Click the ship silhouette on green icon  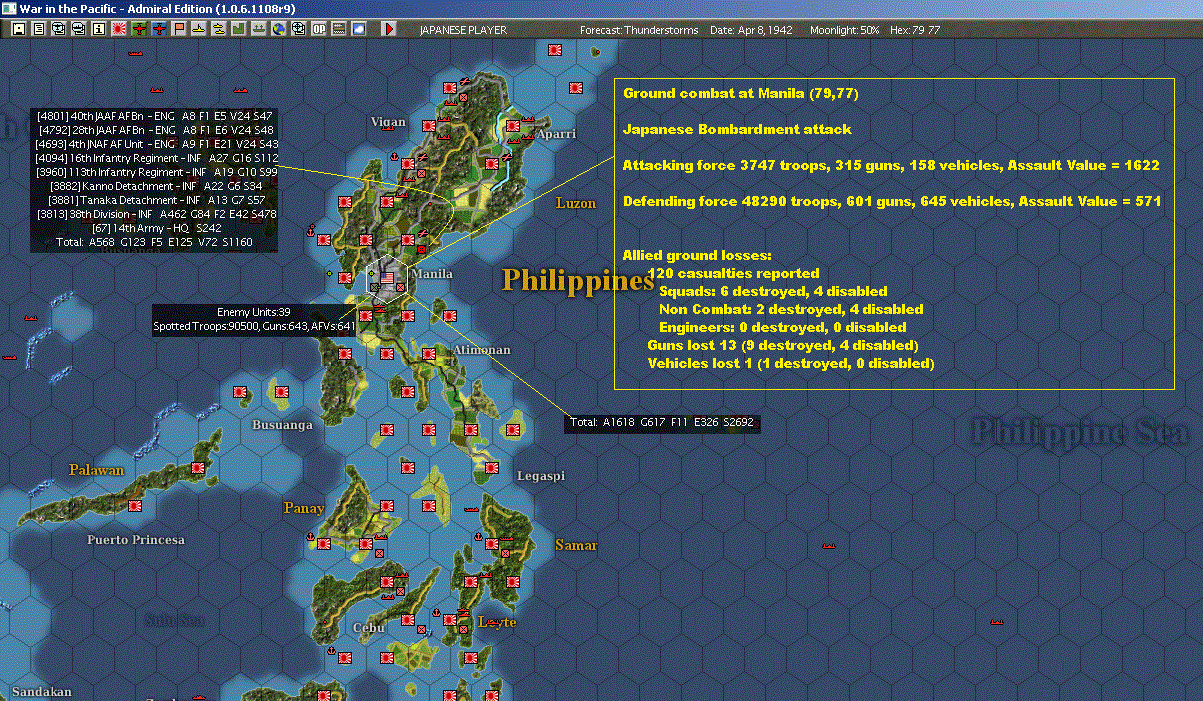click(259, 29)
